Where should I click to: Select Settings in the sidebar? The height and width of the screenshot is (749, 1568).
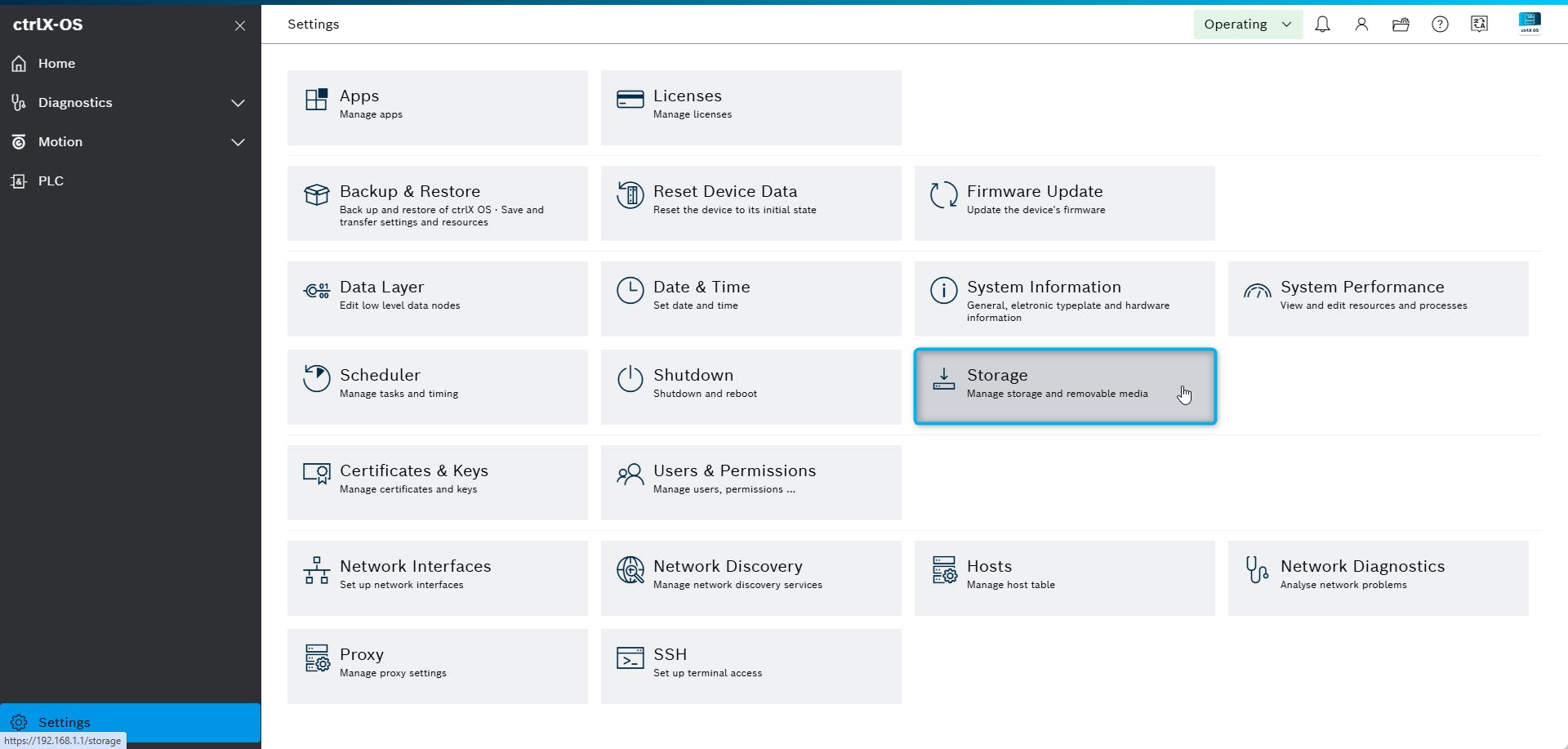coord(64,722)
